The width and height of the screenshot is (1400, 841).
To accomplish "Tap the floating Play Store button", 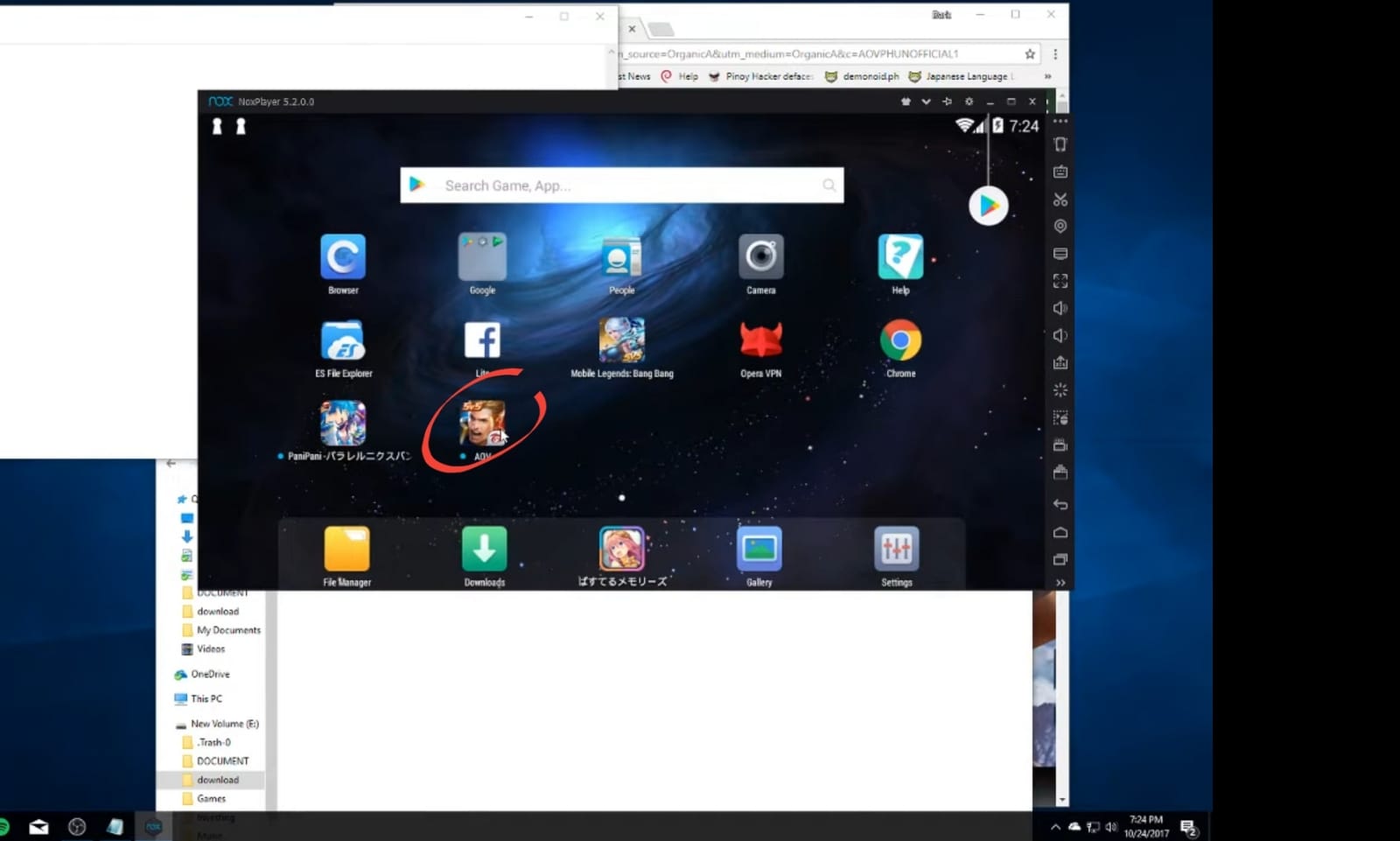I will pos(989,206).
